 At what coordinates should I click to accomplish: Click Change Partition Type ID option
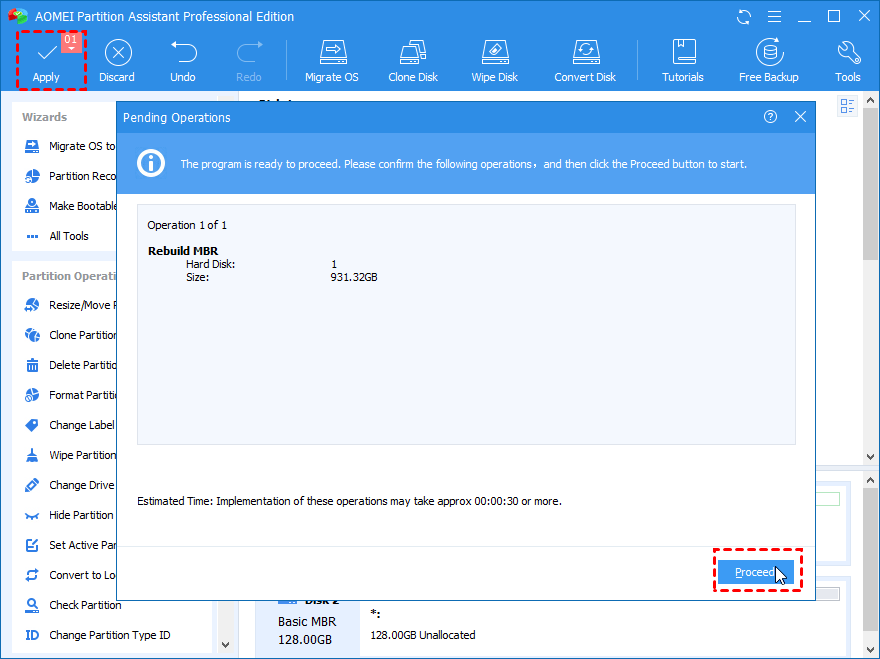coord(109,635)
